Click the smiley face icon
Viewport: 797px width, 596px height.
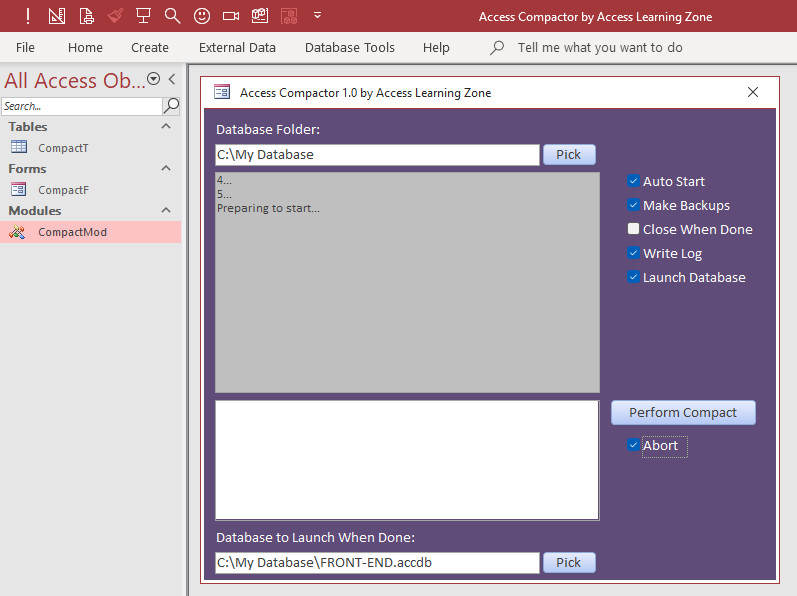(202, 16)
